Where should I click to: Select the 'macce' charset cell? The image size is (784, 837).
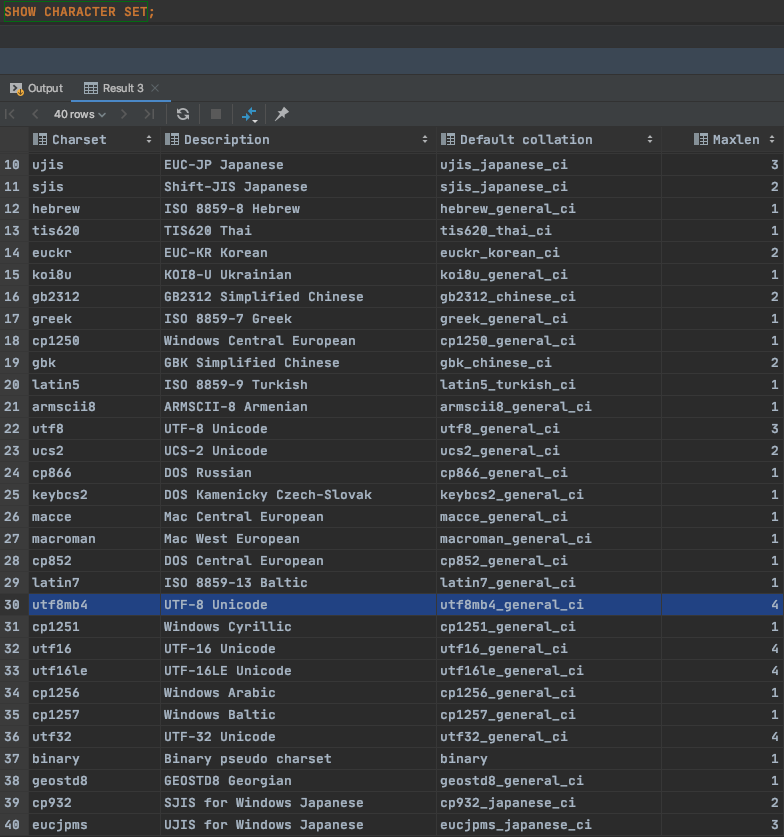(94, 517)
